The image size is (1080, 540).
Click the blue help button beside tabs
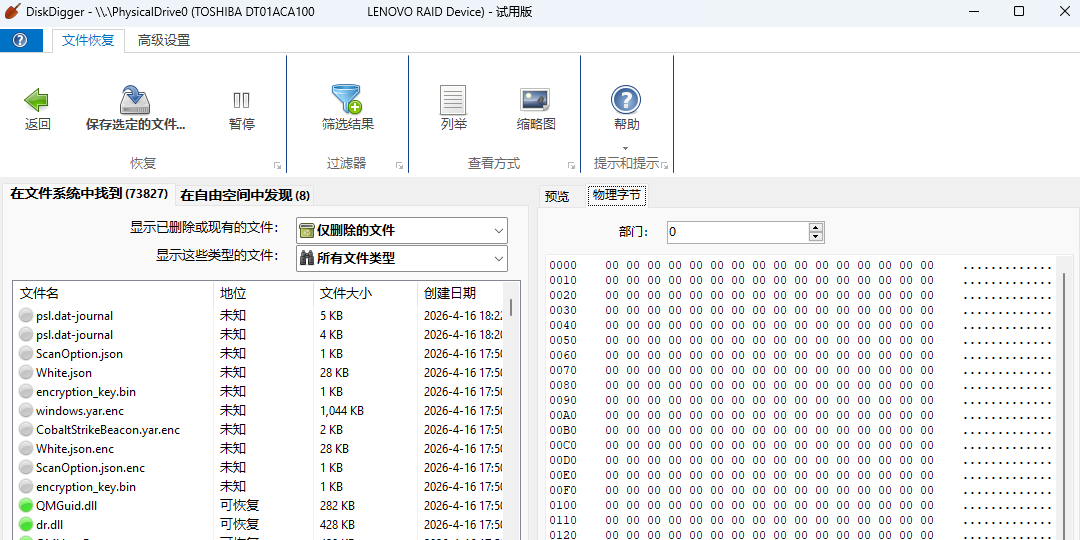(21, 41)
